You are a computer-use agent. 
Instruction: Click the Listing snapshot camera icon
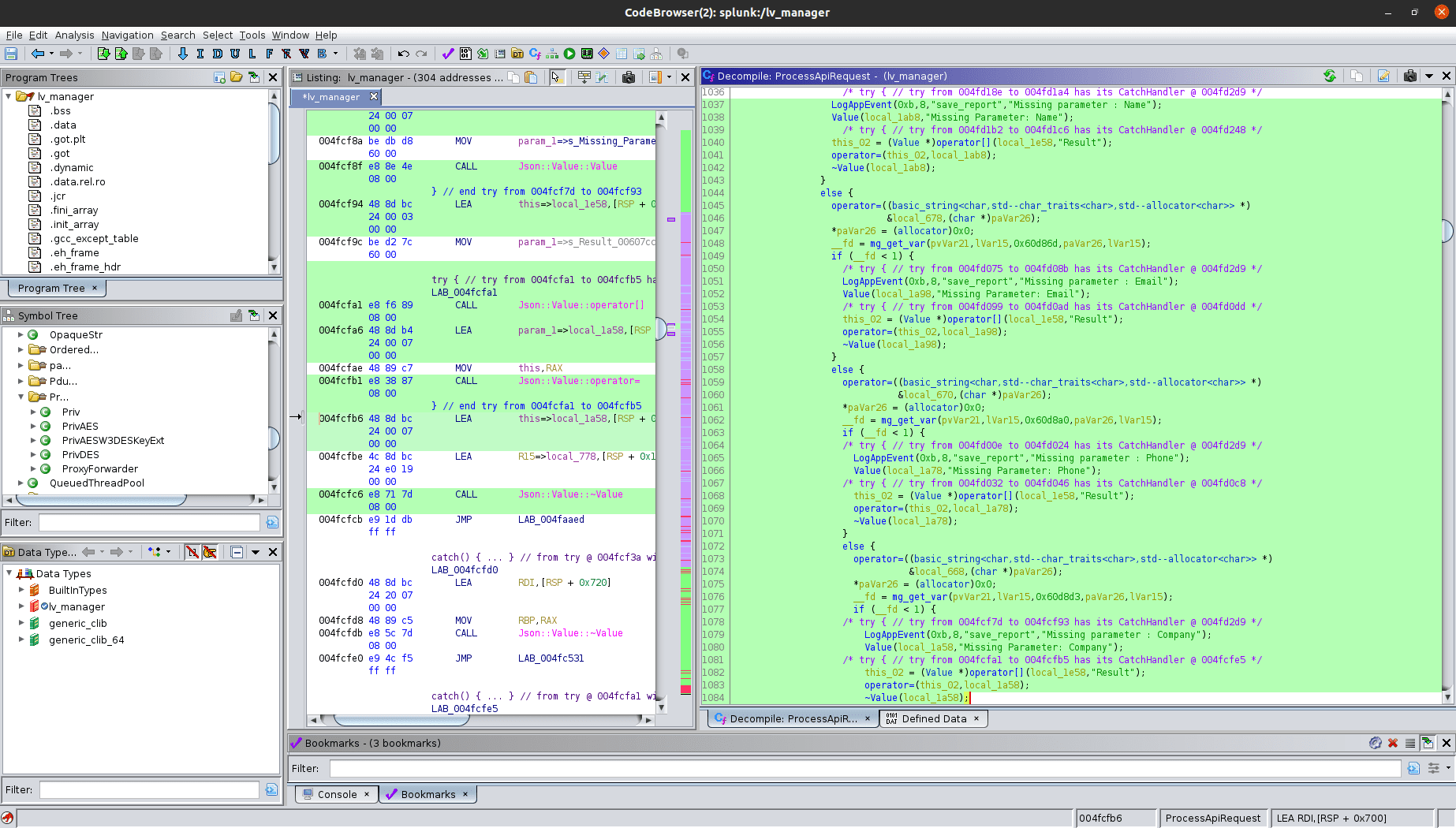(x=629, y=77)
